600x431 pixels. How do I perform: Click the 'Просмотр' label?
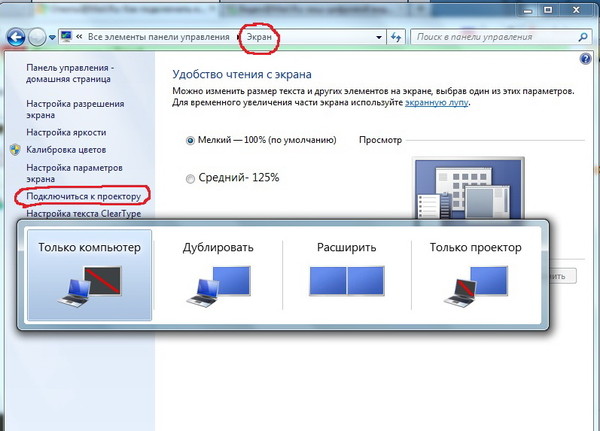[x=380, y=140]
